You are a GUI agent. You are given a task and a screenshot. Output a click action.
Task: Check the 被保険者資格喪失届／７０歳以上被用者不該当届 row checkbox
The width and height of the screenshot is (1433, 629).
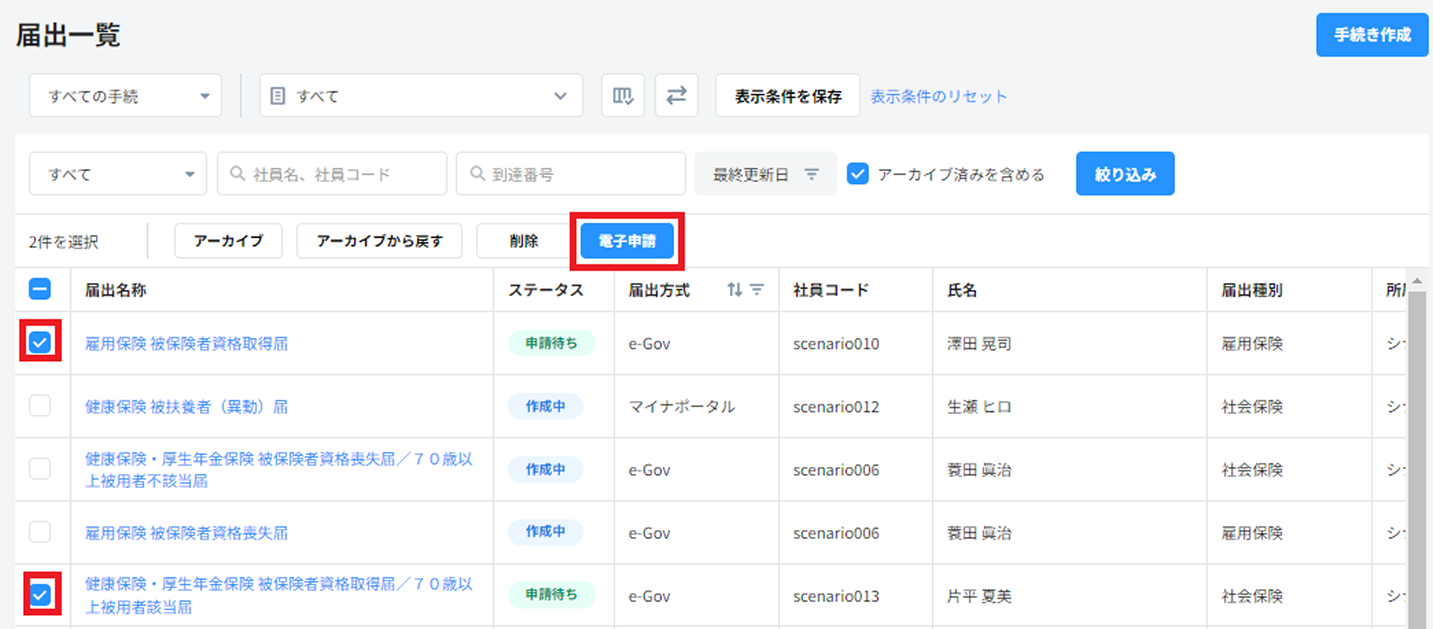click(x=39, y=469)
